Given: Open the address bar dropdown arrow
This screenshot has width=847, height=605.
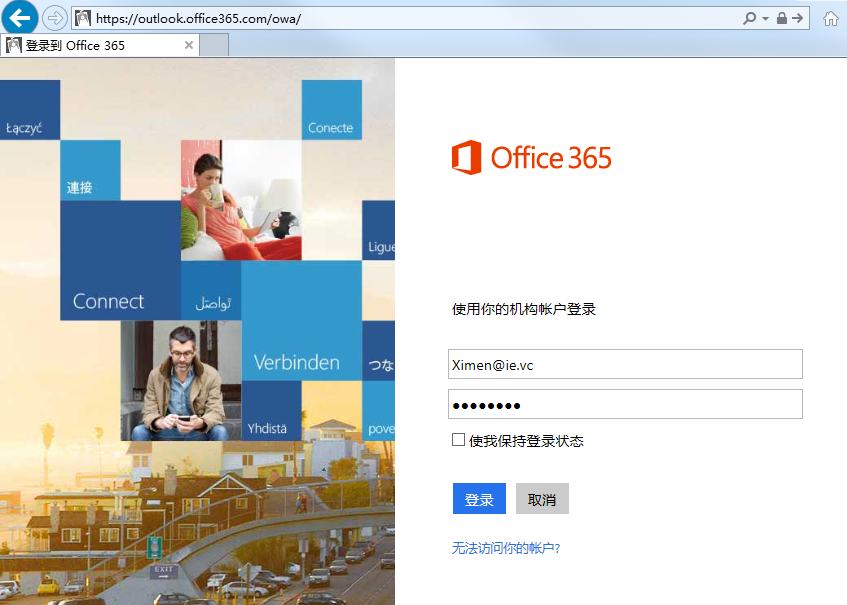Looking at the screenshot, I should (765, 18).
